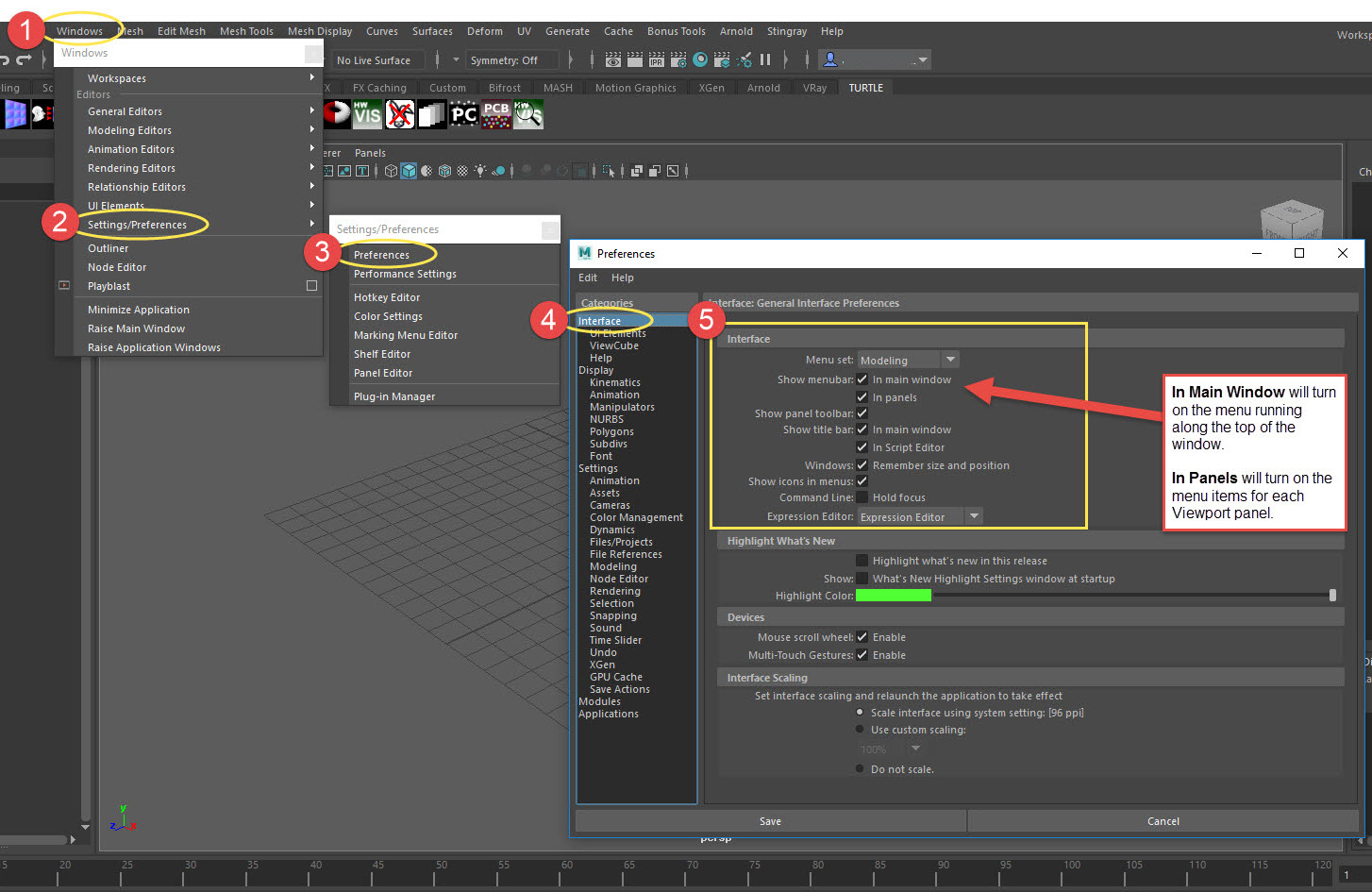
Task: Enable wireframe cube in viewport toolbar
Action: point(391,171)
